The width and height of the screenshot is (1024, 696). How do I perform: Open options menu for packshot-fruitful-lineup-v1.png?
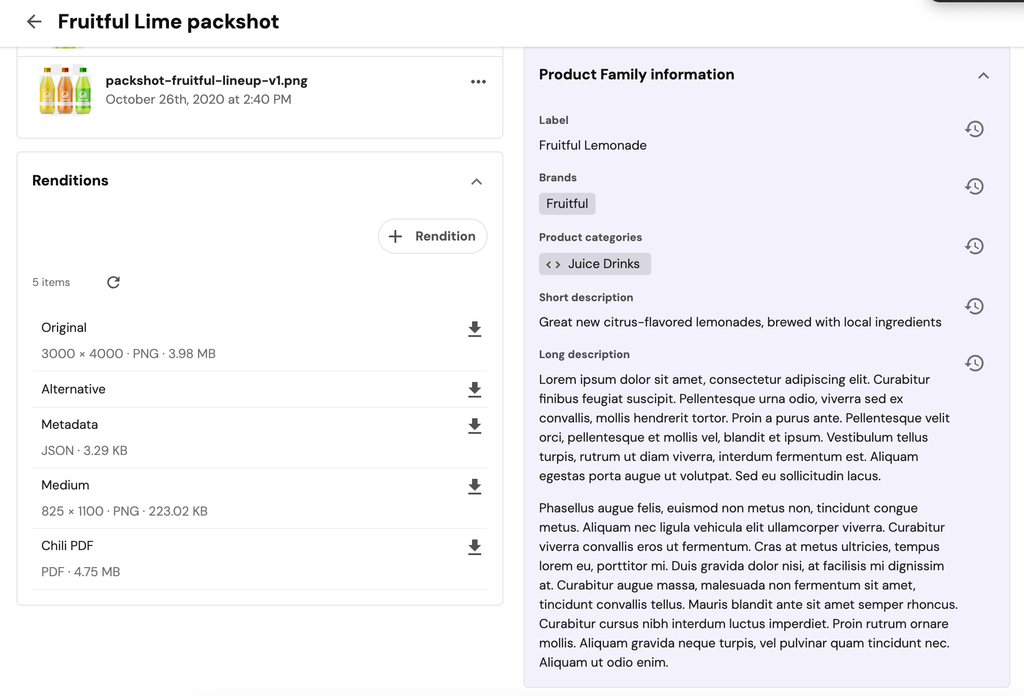coord(478,82)
